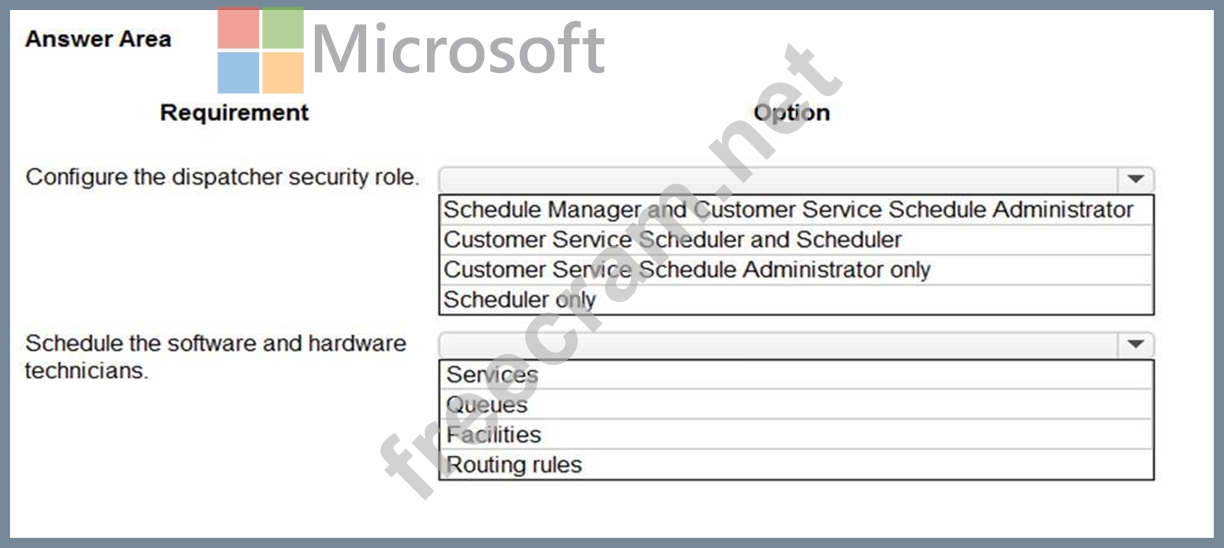Image resolution: width=1224 pixels, height=548 pixels.
Task: Select Customer Service Schedule Administrator only
Action: click(x=796, y=270)
